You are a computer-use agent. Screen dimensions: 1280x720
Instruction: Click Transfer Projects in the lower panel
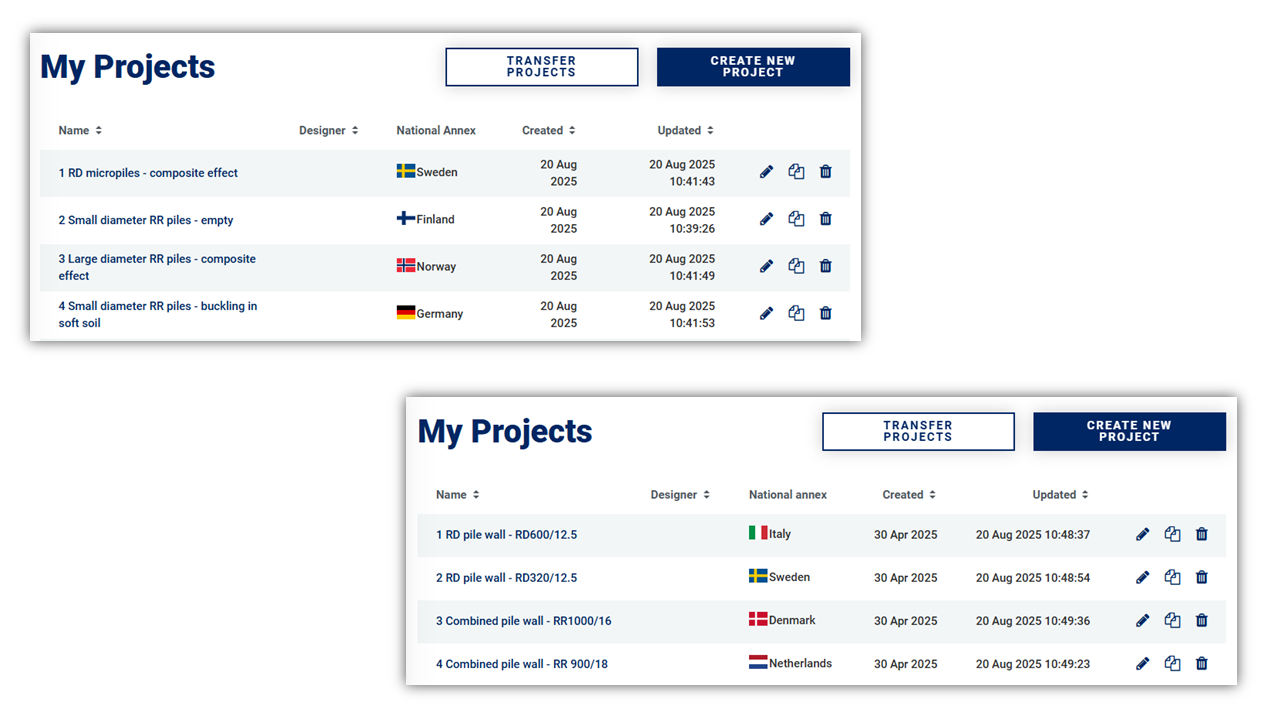(x=918, y=432)
